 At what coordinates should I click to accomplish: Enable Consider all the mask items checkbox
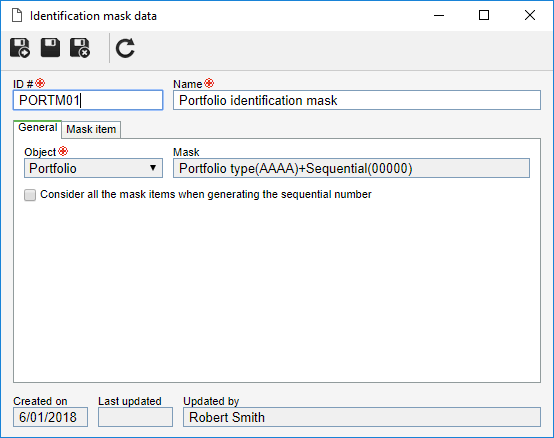[30, 195]
